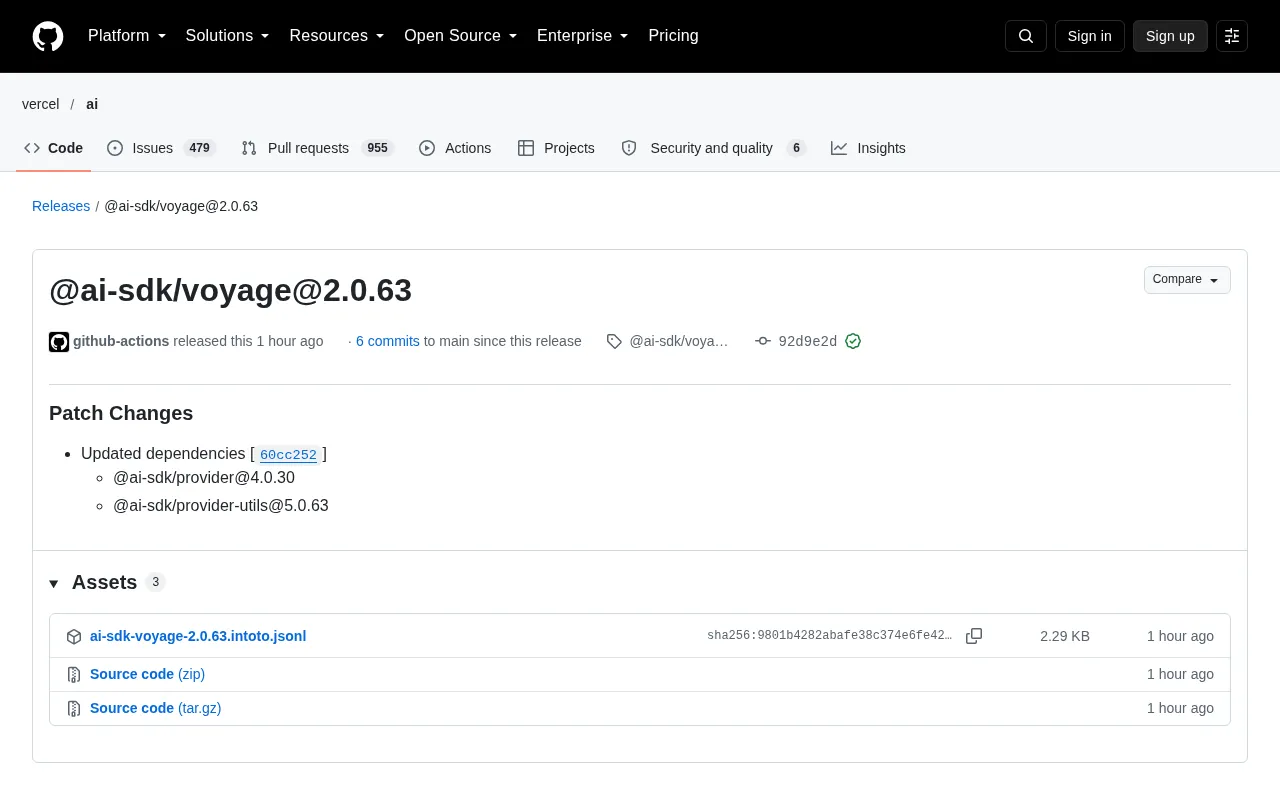
Task: Click the commit icon beside 92d9e2d
Action: [x=763, y=341]
